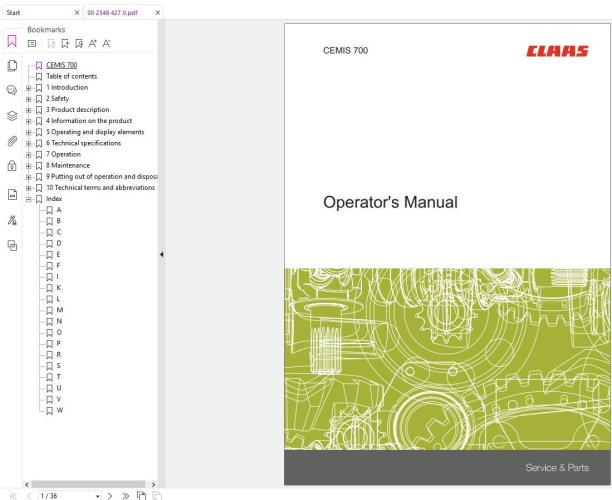Expand the 8 Maintenance bookmark
The image size is (612, 500).
coord(28,166)
